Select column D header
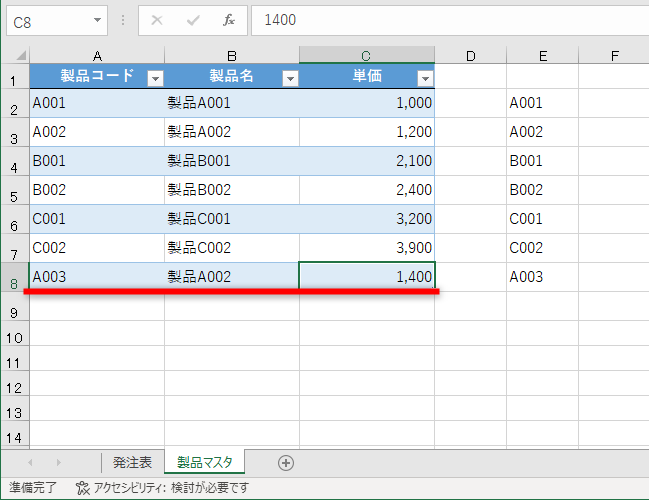Image resolution: width=649 pixels, height=500 pixels. pos(471,55)
